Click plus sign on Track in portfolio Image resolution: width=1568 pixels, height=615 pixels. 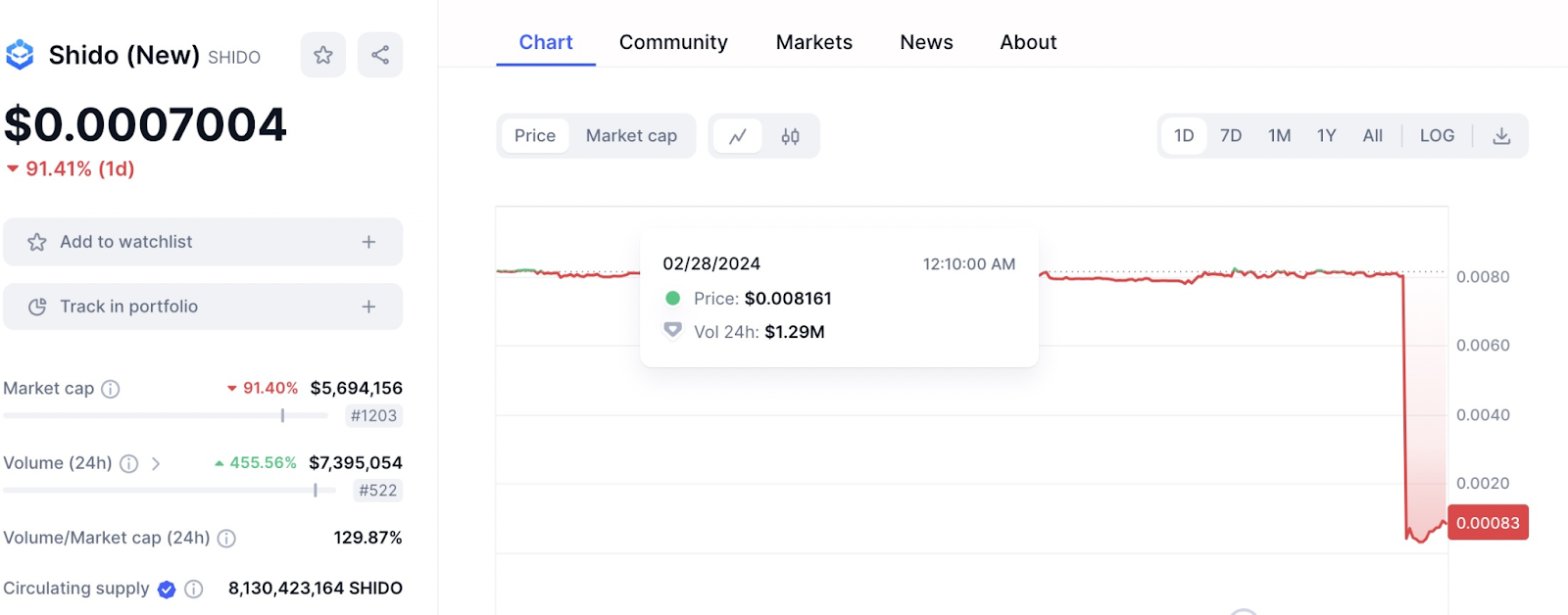point(368,307)
